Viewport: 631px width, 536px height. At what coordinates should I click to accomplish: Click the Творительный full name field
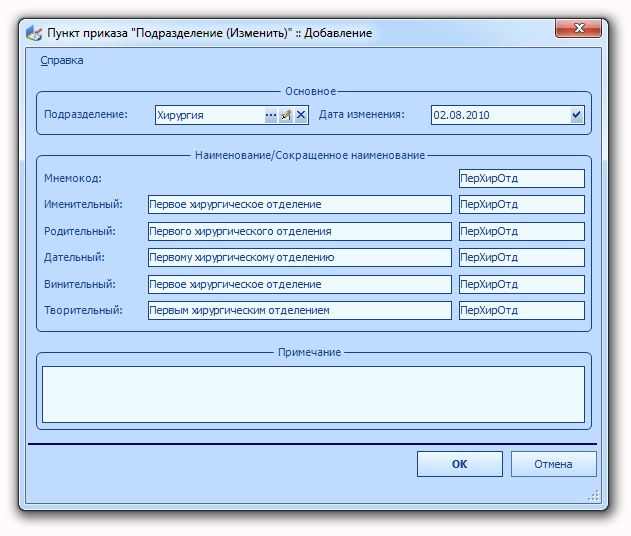(x=299, y=311)
